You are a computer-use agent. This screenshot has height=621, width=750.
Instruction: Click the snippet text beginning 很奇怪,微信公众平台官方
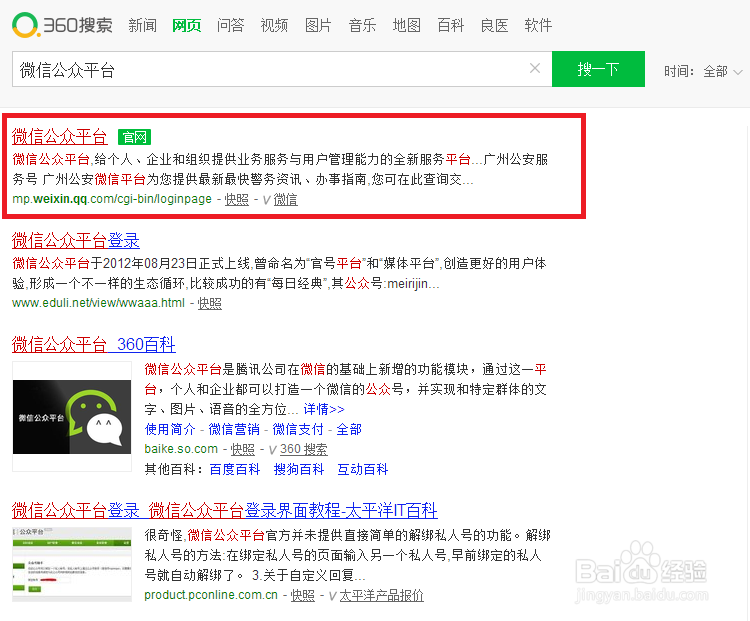[x=348, y=555]
